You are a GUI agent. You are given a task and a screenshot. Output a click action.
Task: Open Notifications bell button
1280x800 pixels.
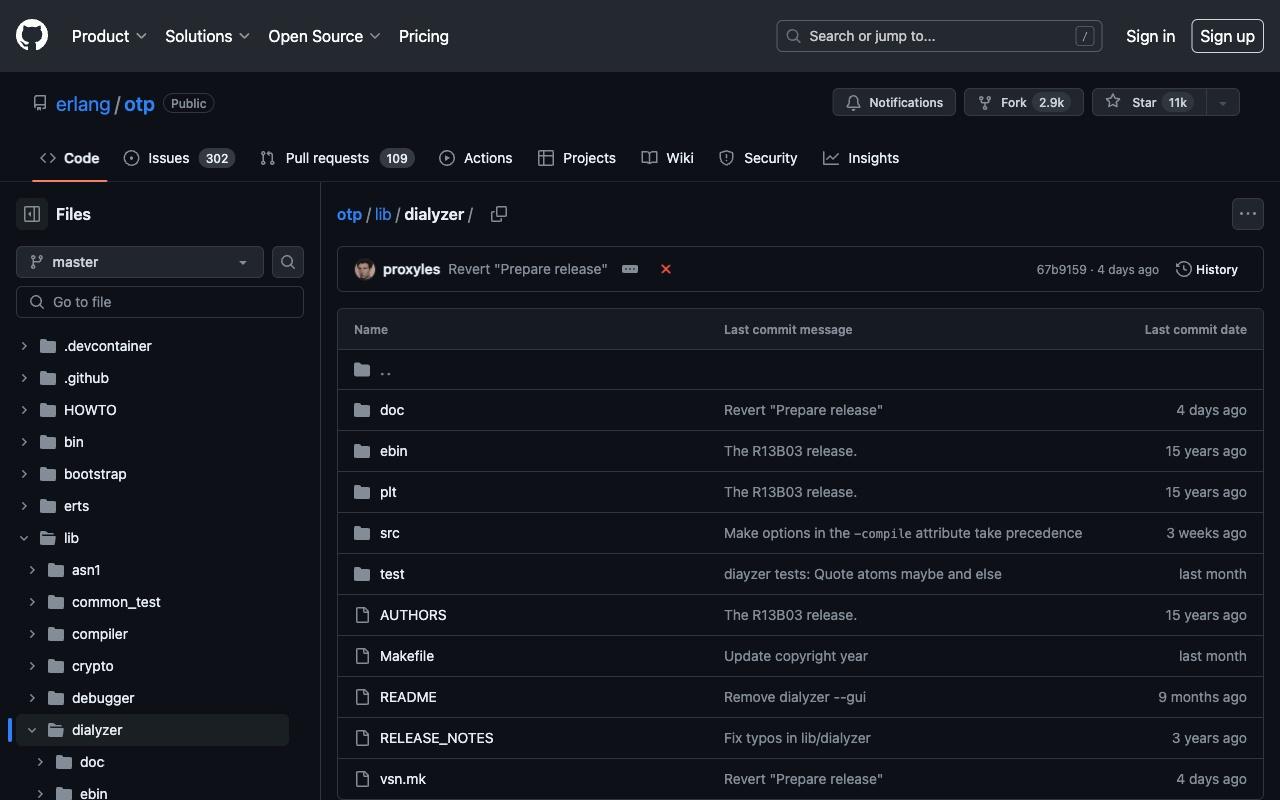click(x=894, y=102)
